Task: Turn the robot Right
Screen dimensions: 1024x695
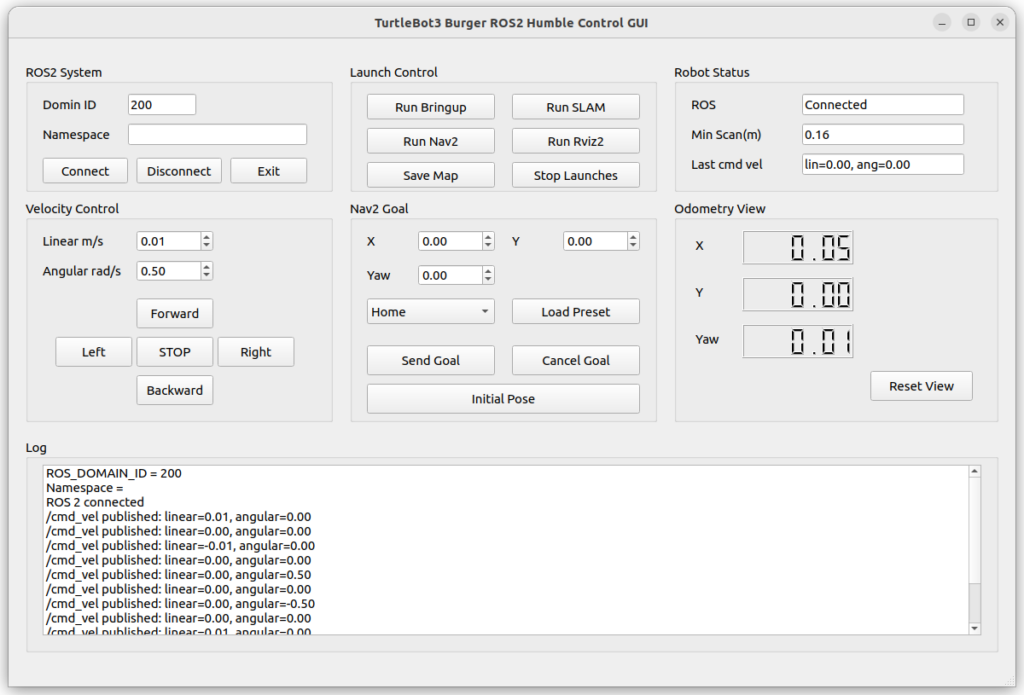Action: (255, 352)
